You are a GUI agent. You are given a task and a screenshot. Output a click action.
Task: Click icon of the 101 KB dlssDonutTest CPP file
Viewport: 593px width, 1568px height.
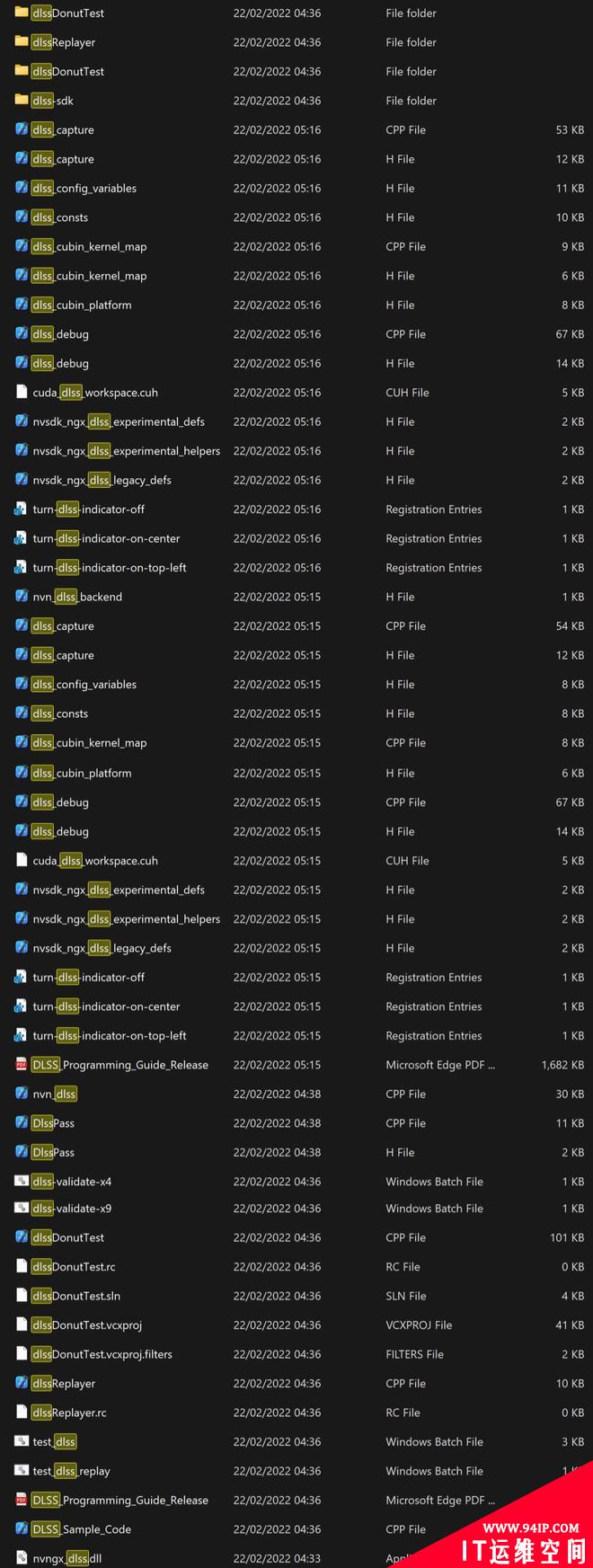point(22,1237)
